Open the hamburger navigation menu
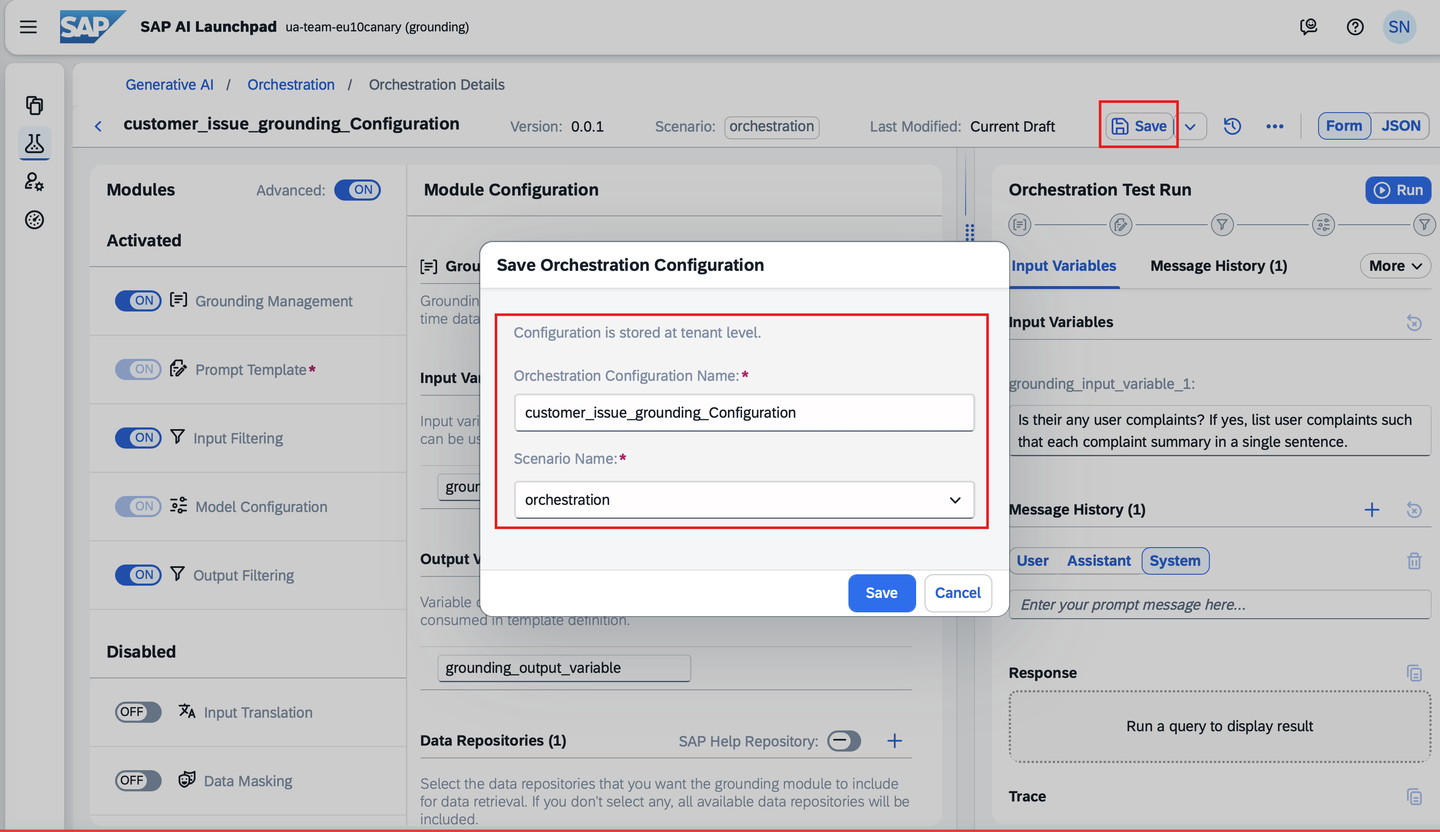This screenshot has height=832, width=1440. [28, 27]
